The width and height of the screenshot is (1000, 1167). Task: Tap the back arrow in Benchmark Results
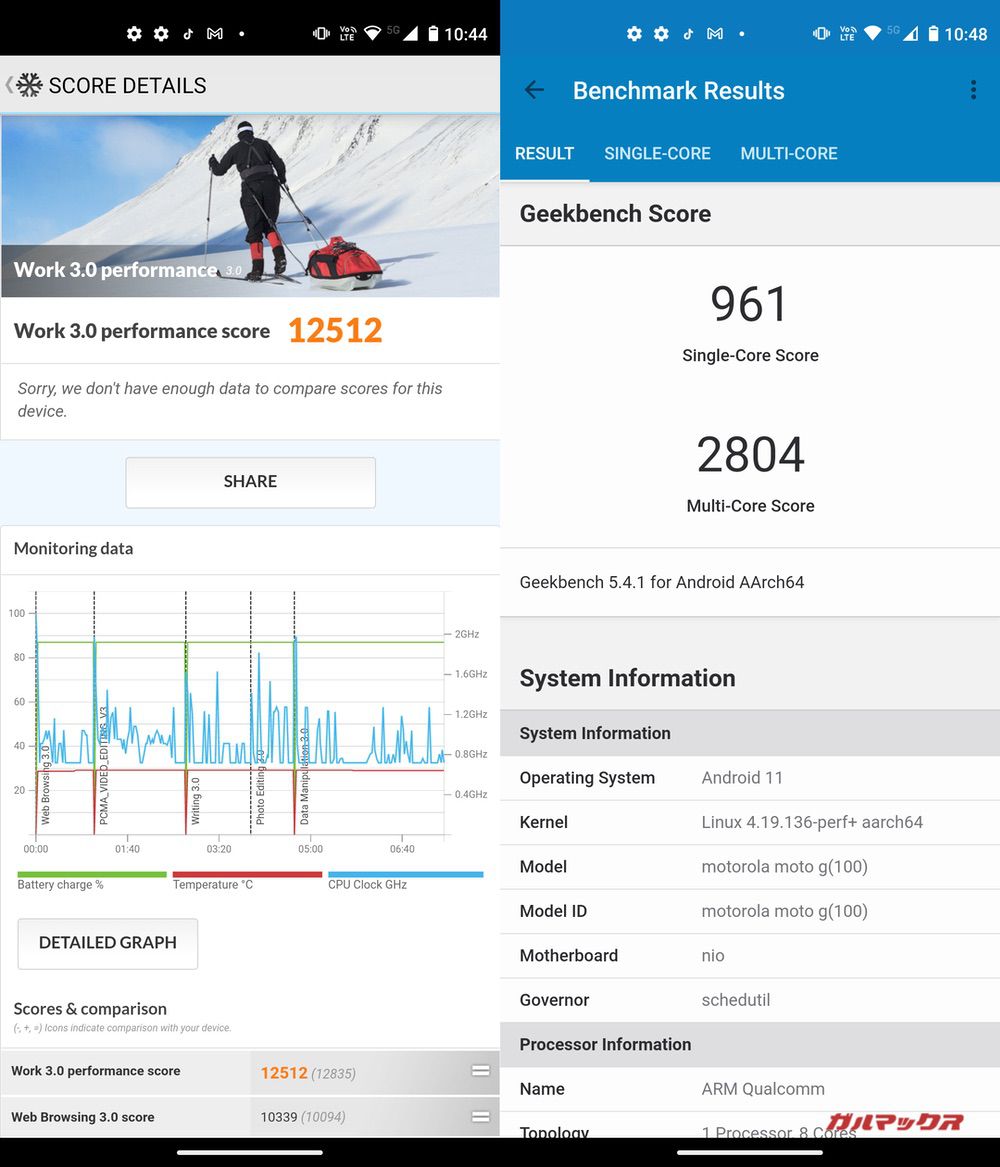[534, 90]
